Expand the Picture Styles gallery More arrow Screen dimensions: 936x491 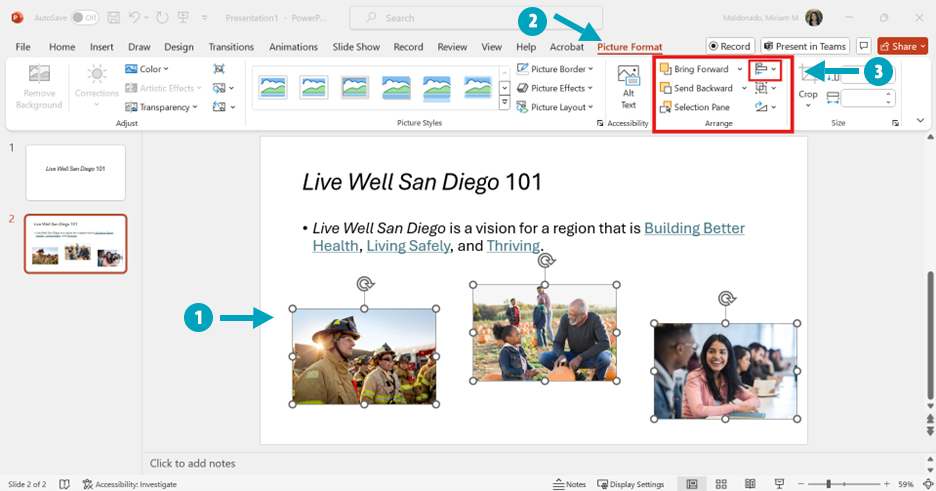[504, 103]
